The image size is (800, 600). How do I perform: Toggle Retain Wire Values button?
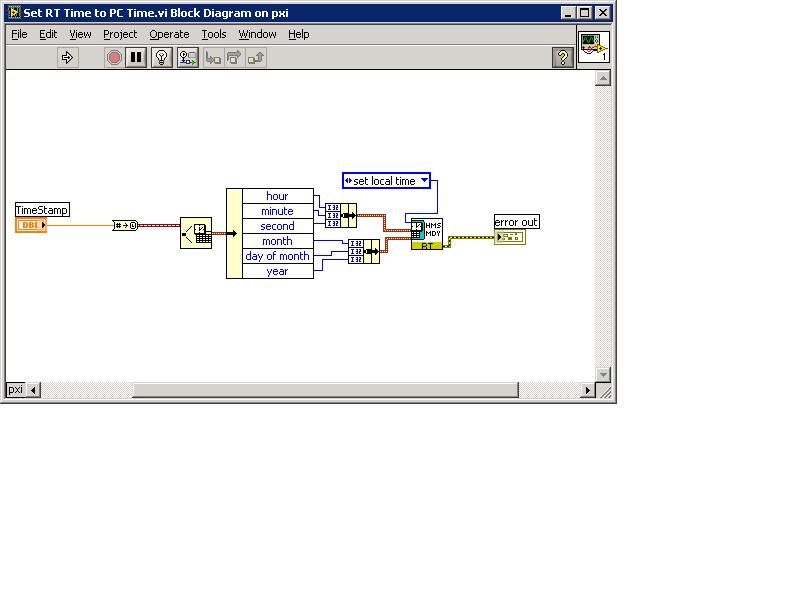click(188, 57)
